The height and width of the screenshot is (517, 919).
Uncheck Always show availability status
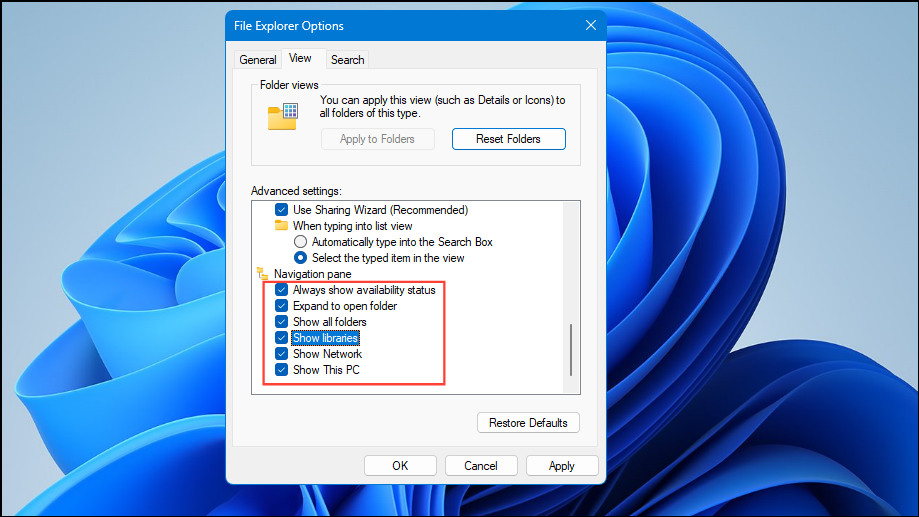click(x=281, y=290)
